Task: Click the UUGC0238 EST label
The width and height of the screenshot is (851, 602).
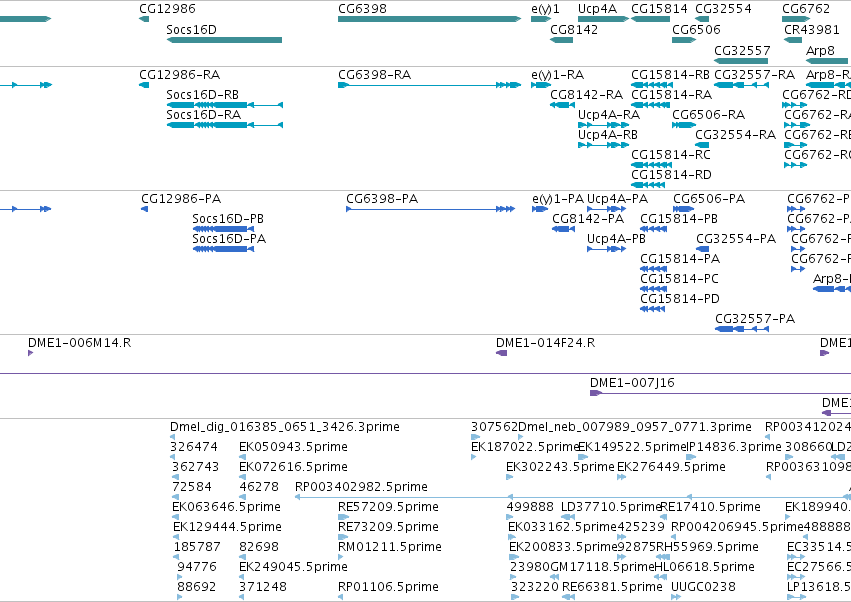Action: 703,587
